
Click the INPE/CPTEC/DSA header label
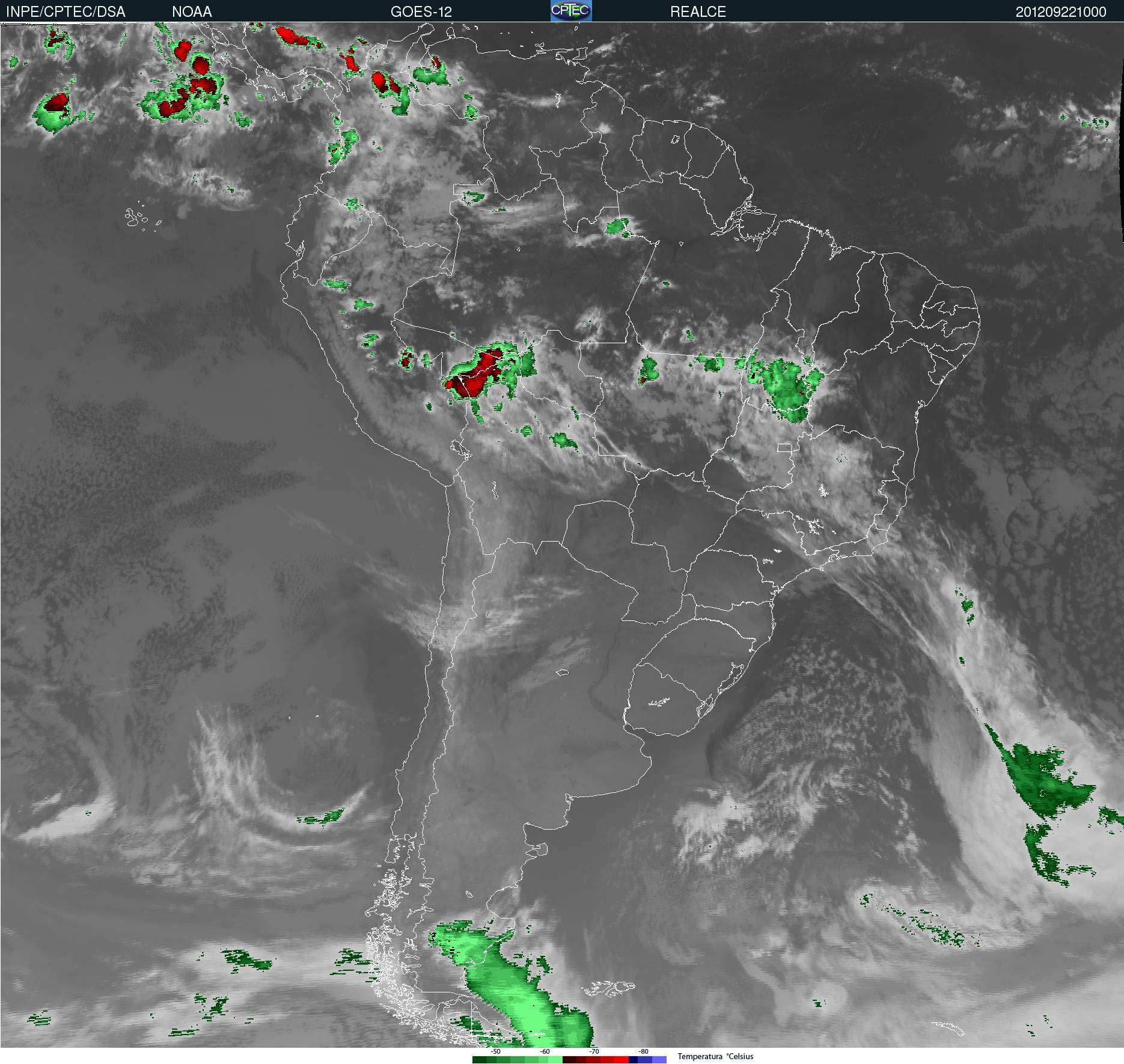[66, 11]
